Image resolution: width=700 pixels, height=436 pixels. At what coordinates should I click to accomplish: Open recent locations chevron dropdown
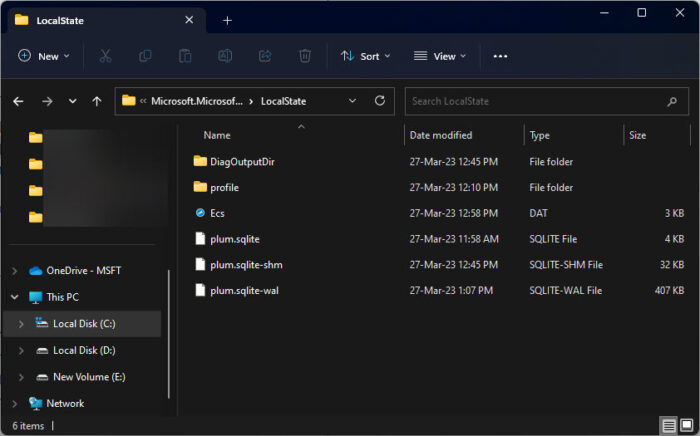point(72,101)
